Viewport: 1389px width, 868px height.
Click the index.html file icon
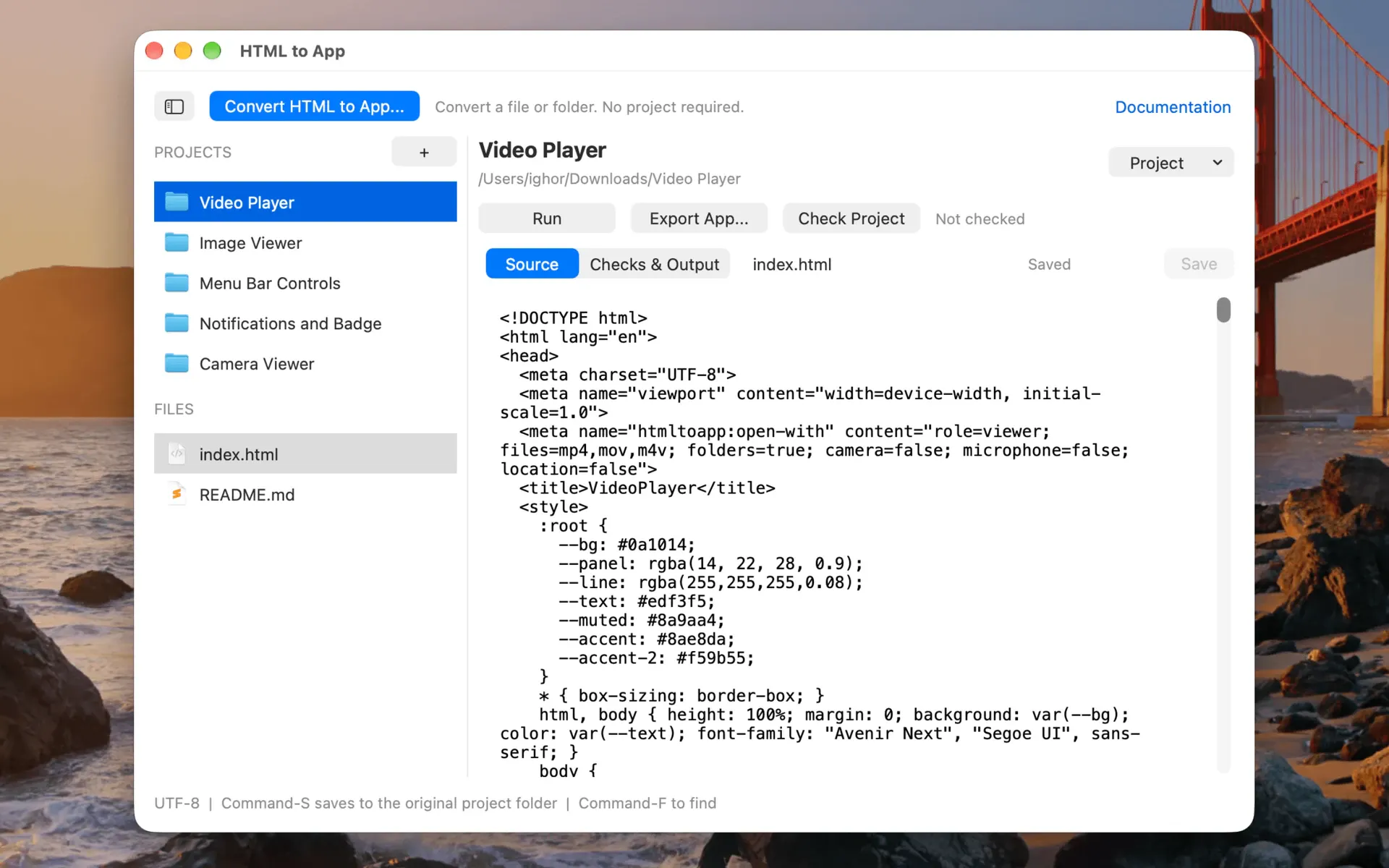pyautogui.click(x=177, y=454)
